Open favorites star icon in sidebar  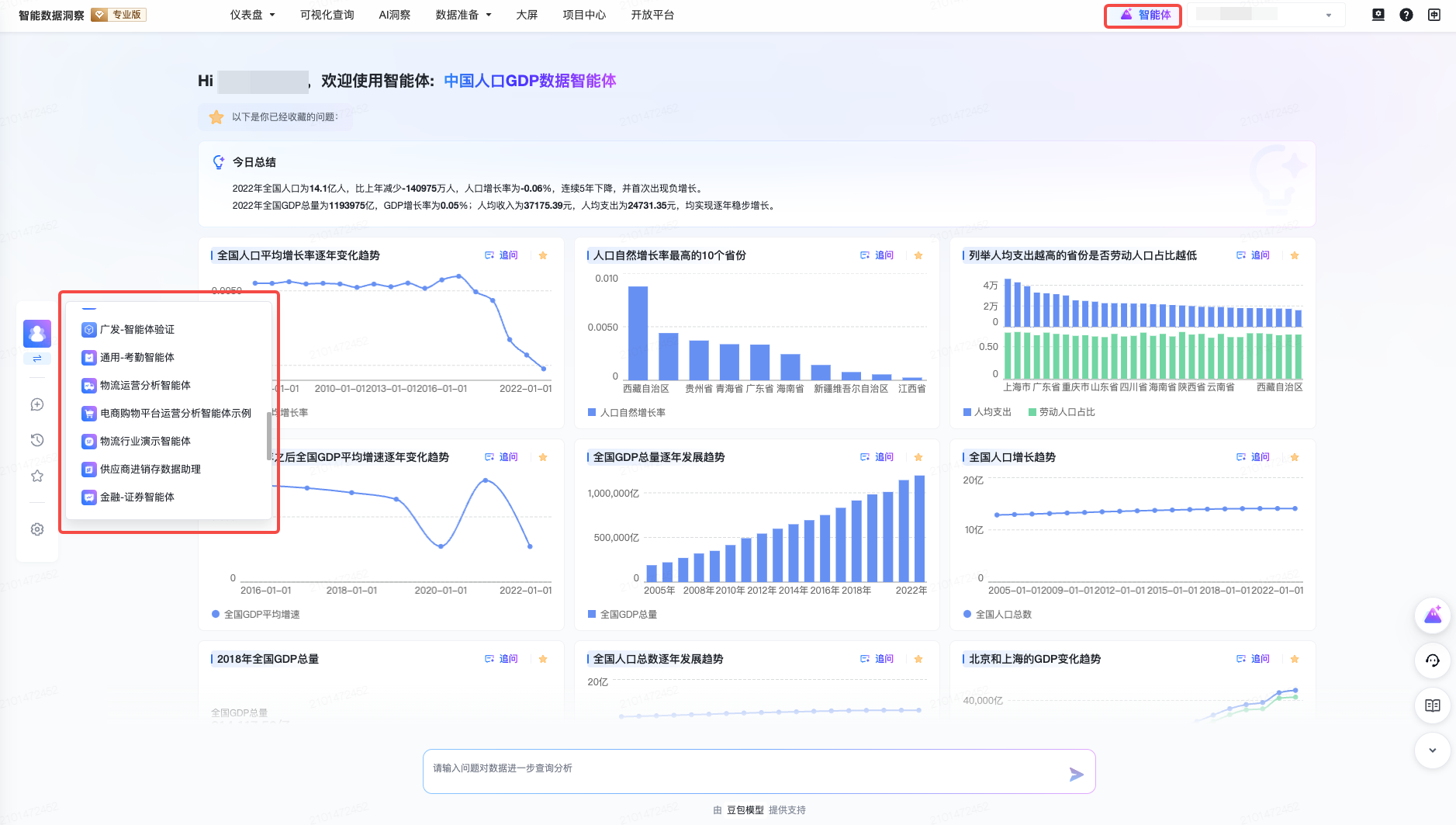click(x=37, y=476)
